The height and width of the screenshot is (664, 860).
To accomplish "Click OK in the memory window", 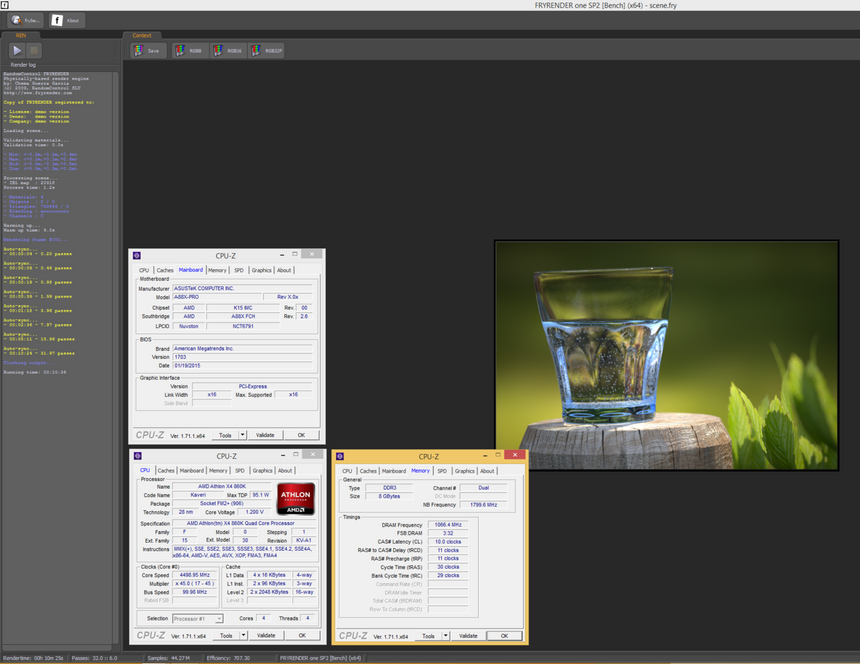I will (504, 636).
